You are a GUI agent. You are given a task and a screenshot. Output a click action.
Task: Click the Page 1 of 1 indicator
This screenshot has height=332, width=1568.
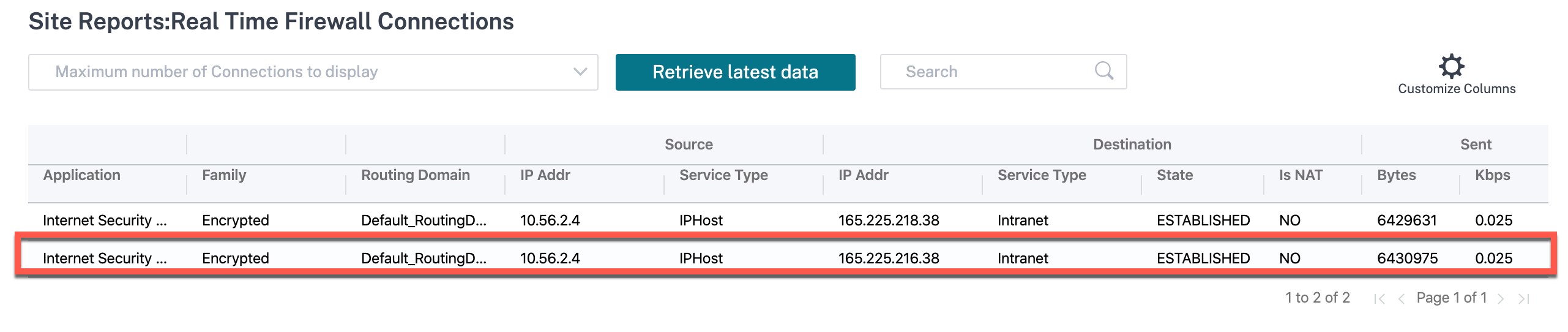[1451, 298]
